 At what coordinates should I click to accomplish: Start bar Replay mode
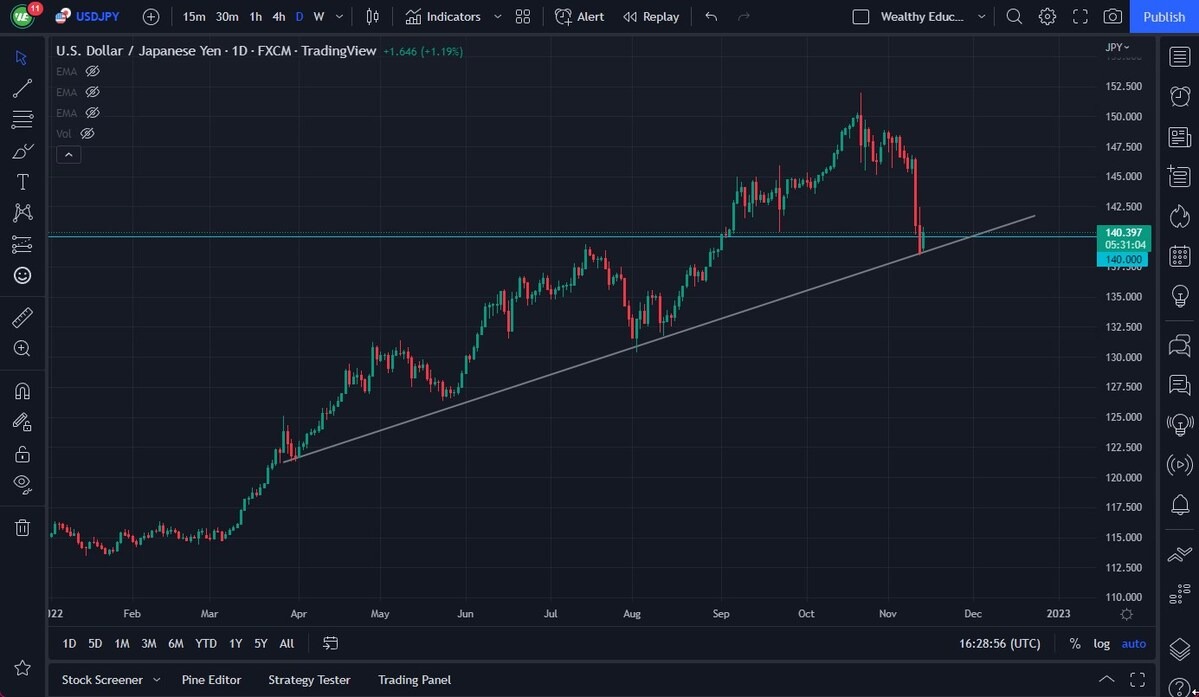(x=651, y=16)
